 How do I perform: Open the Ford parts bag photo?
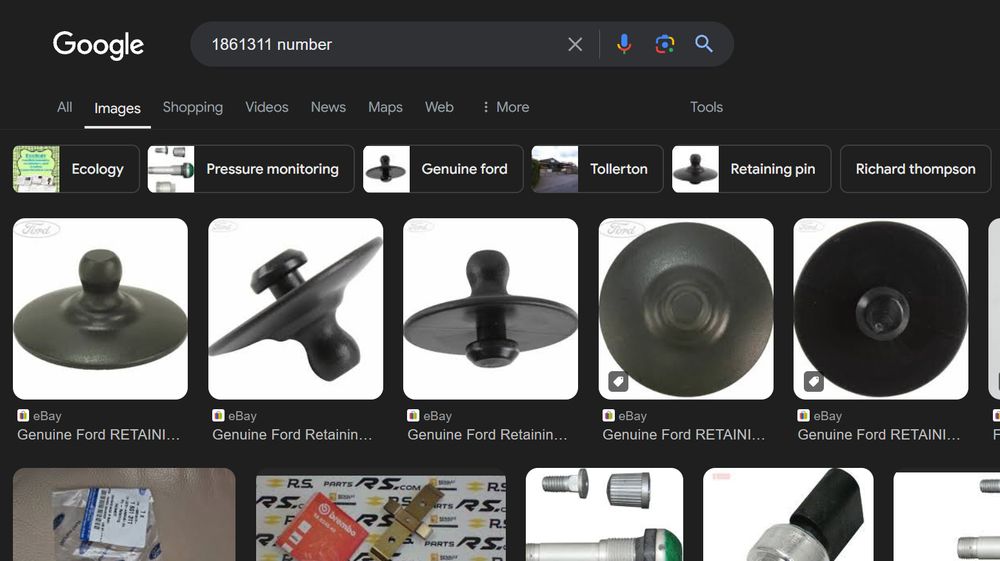tap(124, 514)
